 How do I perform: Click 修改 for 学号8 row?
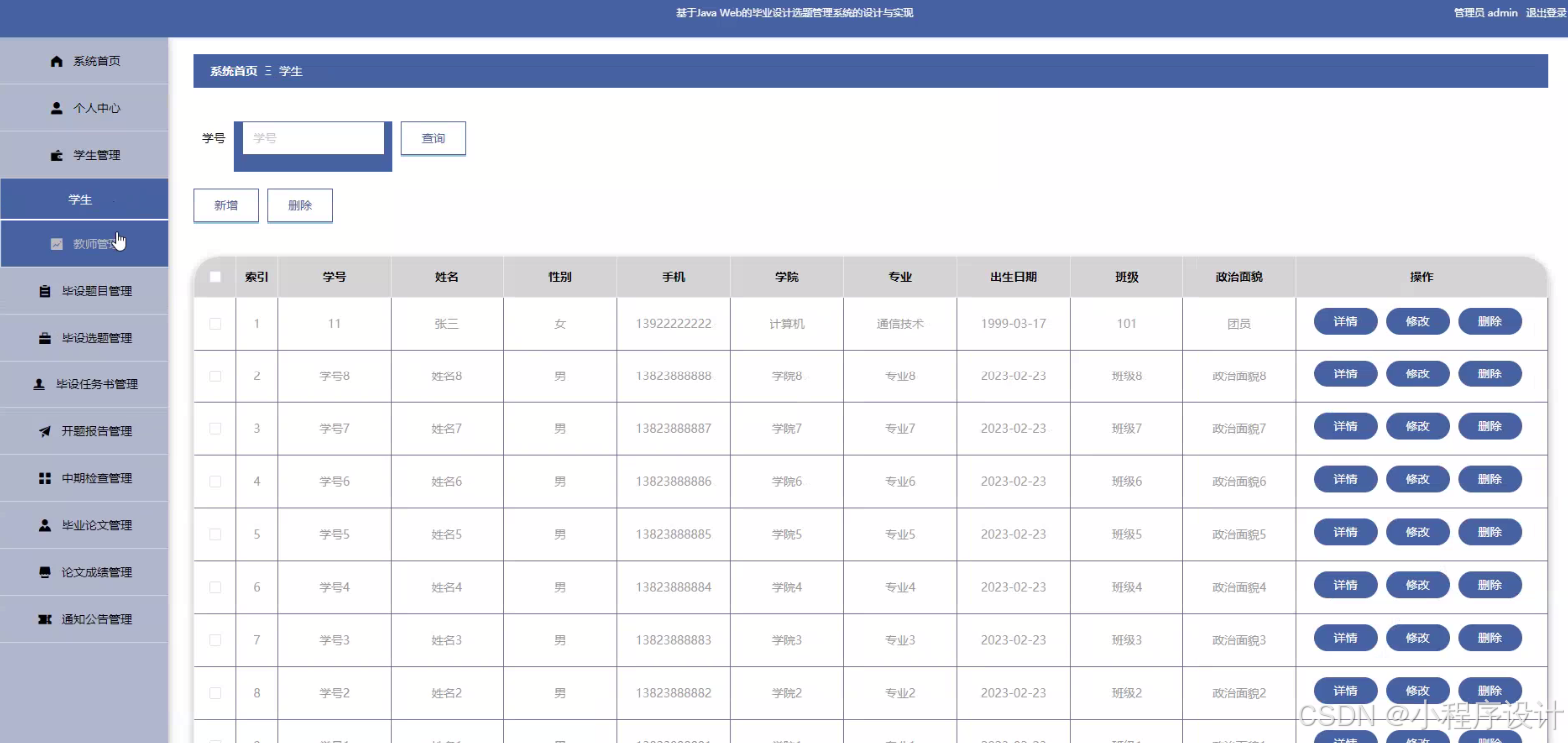pos(1417,374)
